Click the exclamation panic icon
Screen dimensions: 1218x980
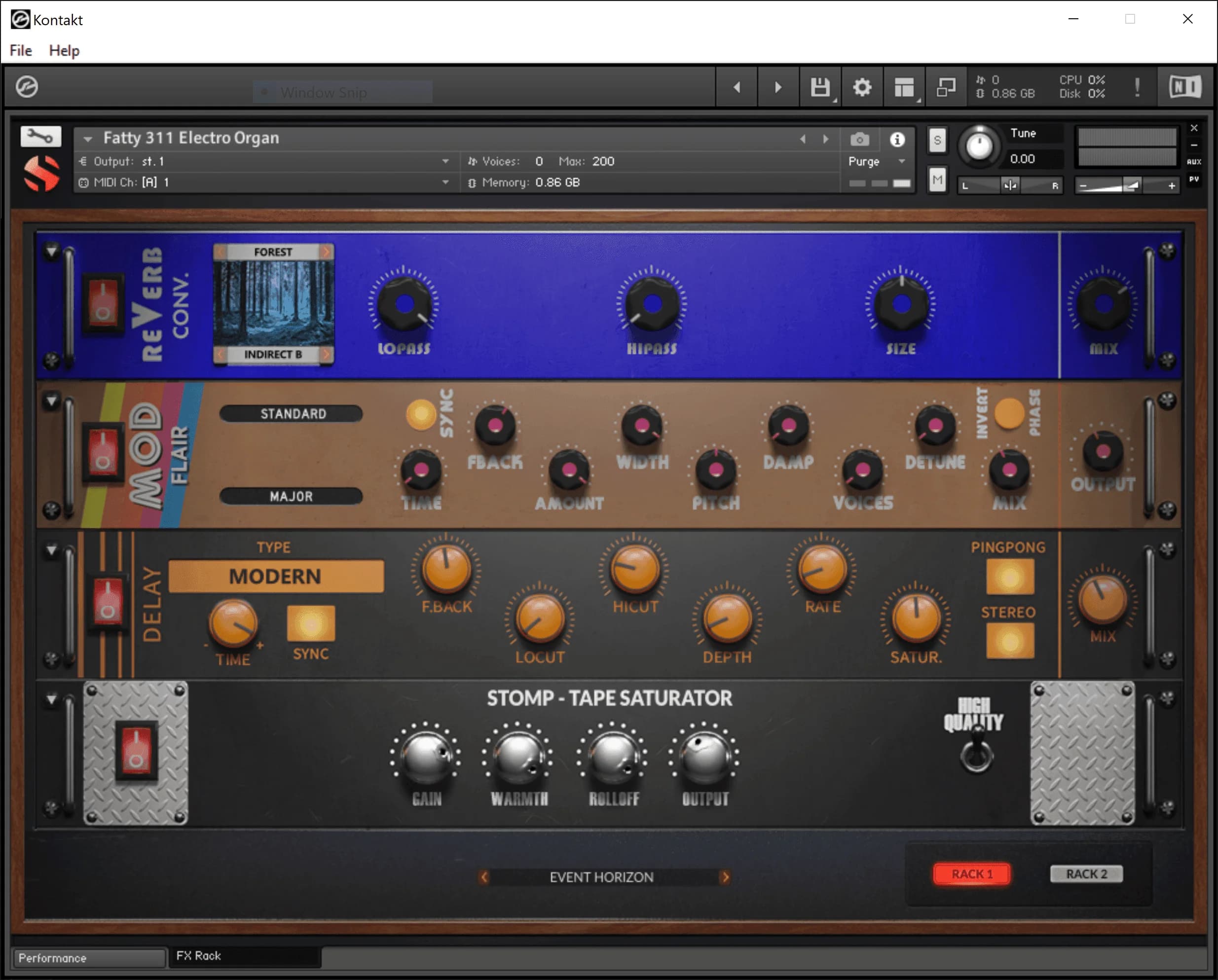1137,88
